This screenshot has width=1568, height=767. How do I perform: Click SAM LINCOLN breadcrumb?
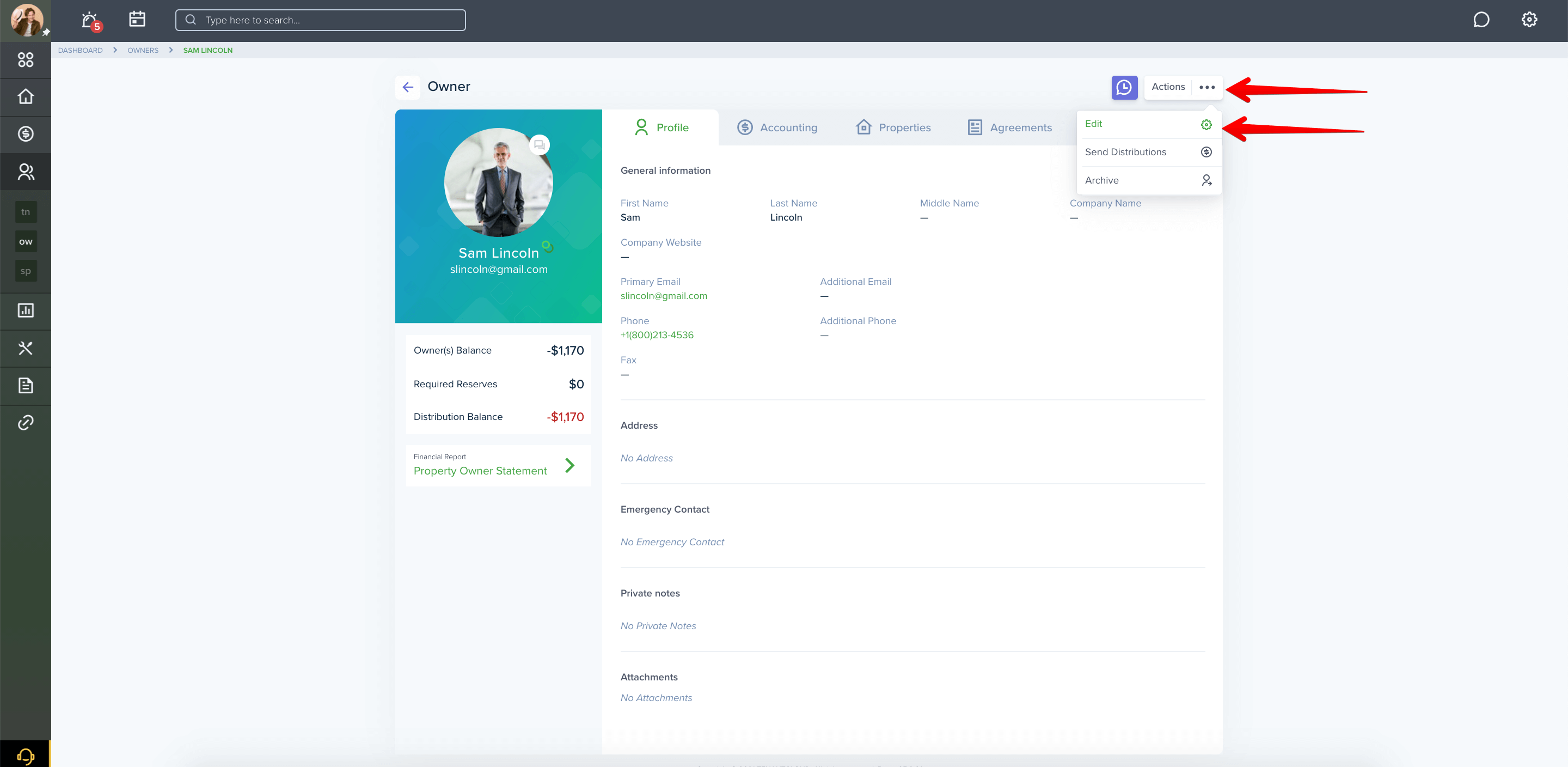pos(207,51)
